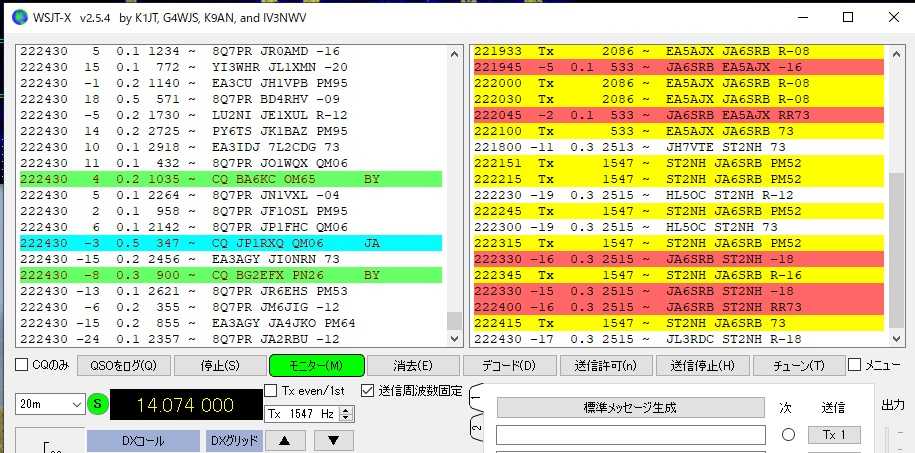Screen dimensions: 915x453
Task: Open the 20m band dropdown
Action: [50, 404]
